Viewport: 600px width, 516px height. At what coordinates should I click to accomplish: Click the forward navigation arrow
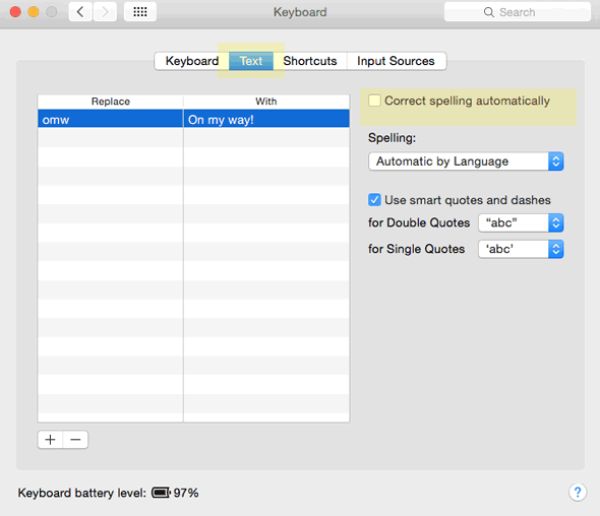coord(105,12)
